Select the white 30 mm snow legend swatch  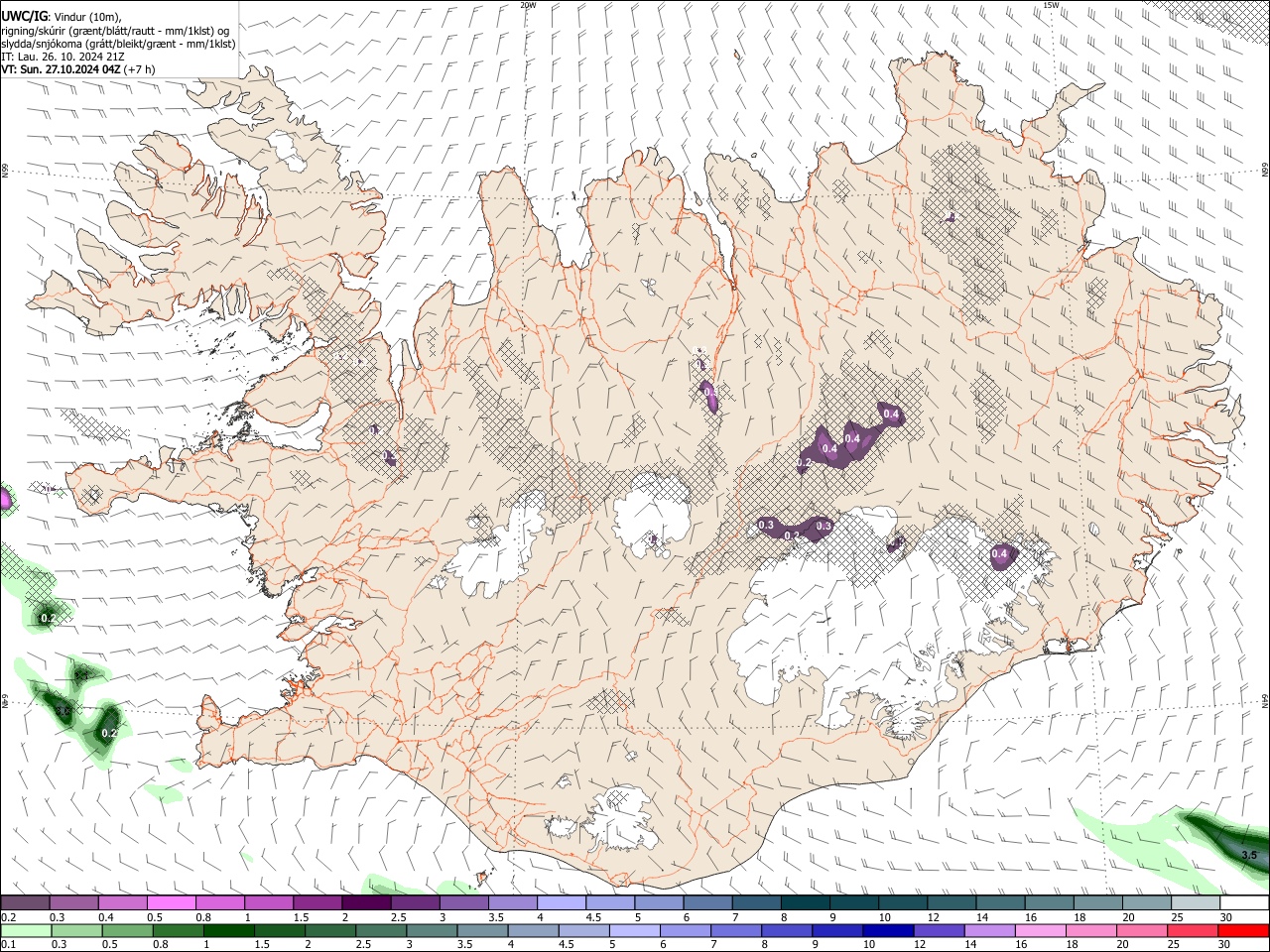(1245, 903)
